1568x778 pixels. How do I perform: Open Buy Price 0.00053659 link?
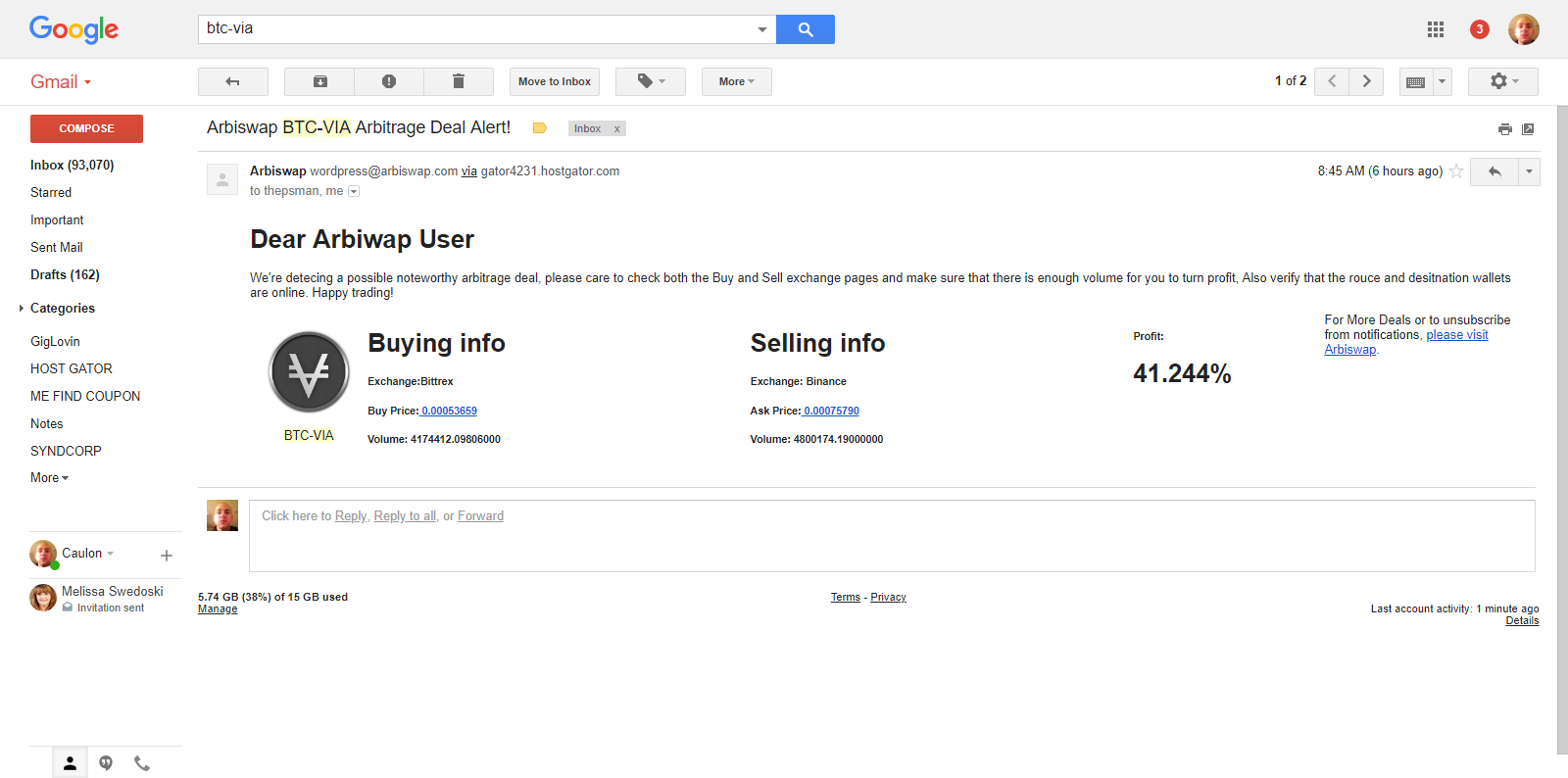coord(449,412)
